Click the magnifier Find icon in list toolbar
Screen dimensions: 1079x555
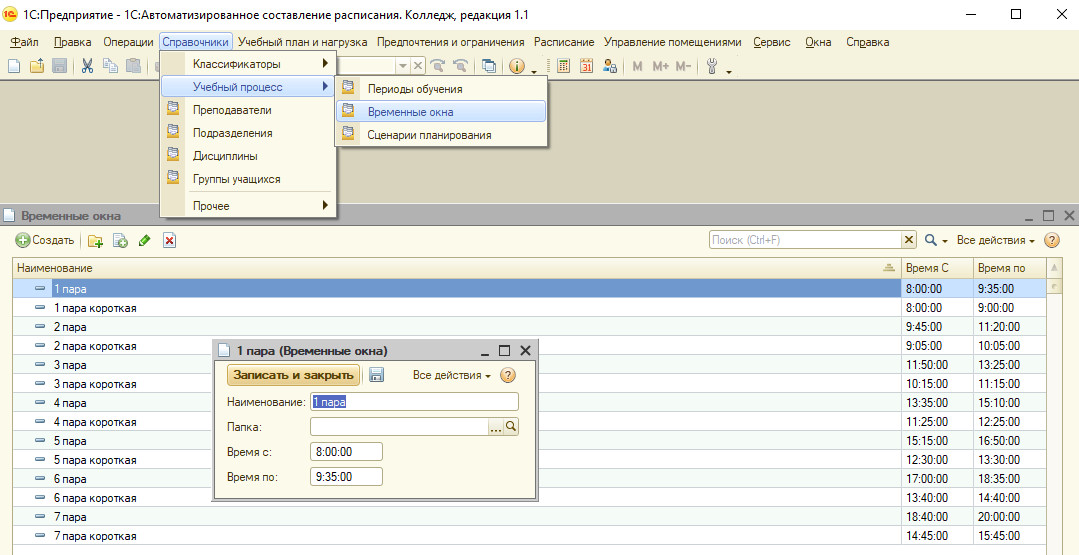coord(931,240)
